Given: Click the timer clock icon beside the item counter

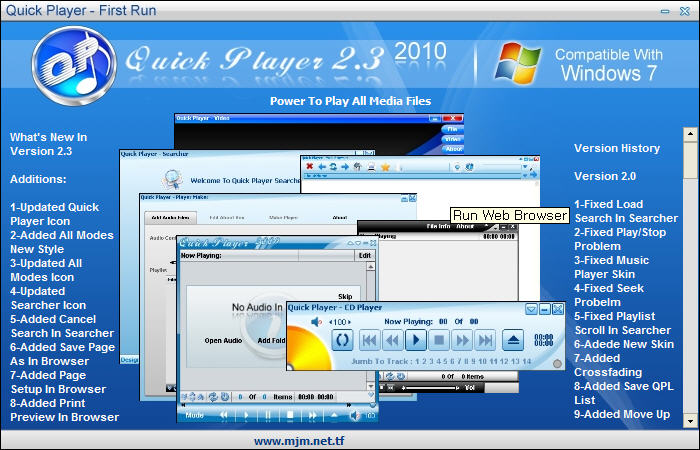Looking at the screenshot, I should pyautogui.click(x=225, y=396).
